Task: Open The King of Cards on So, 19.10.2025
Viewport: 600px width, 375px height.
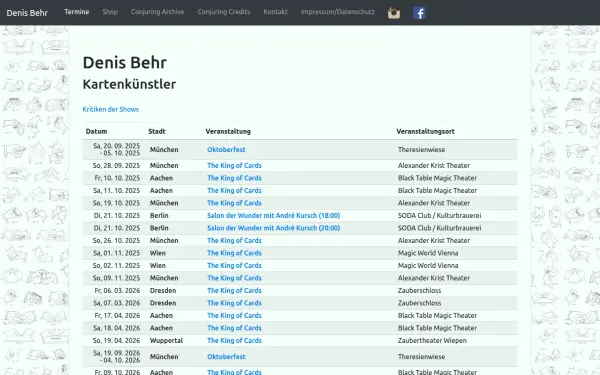Action: pos(234,203)
